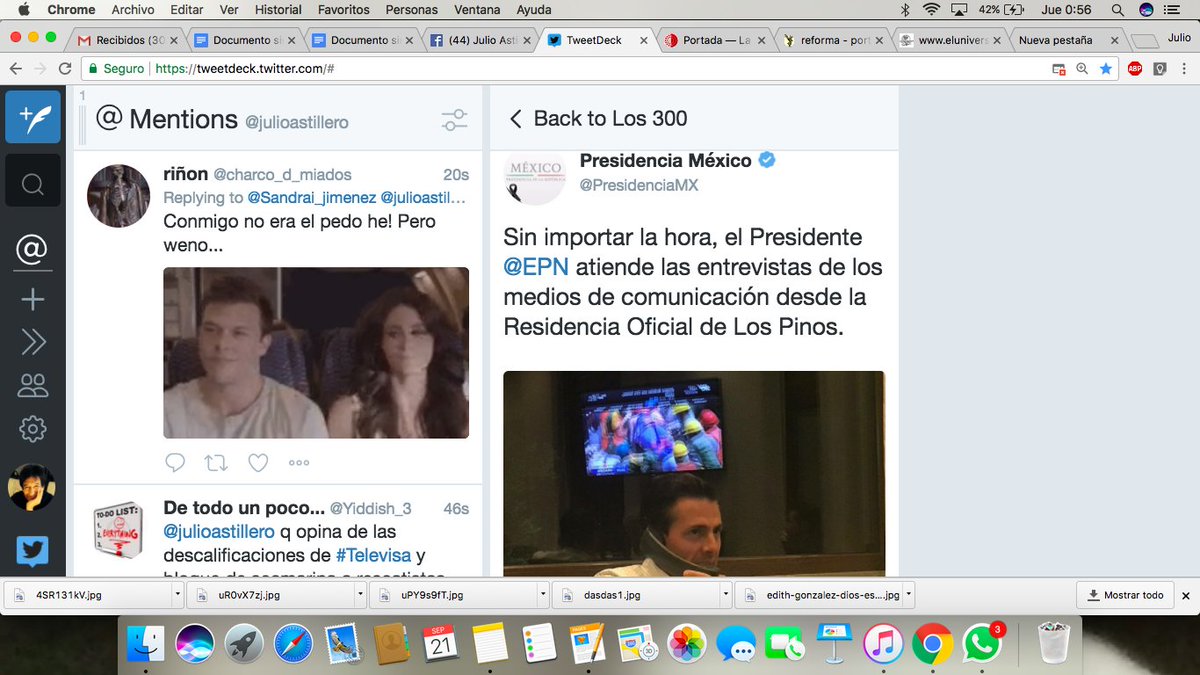Click the Presidencia México logo avatar

535,177
